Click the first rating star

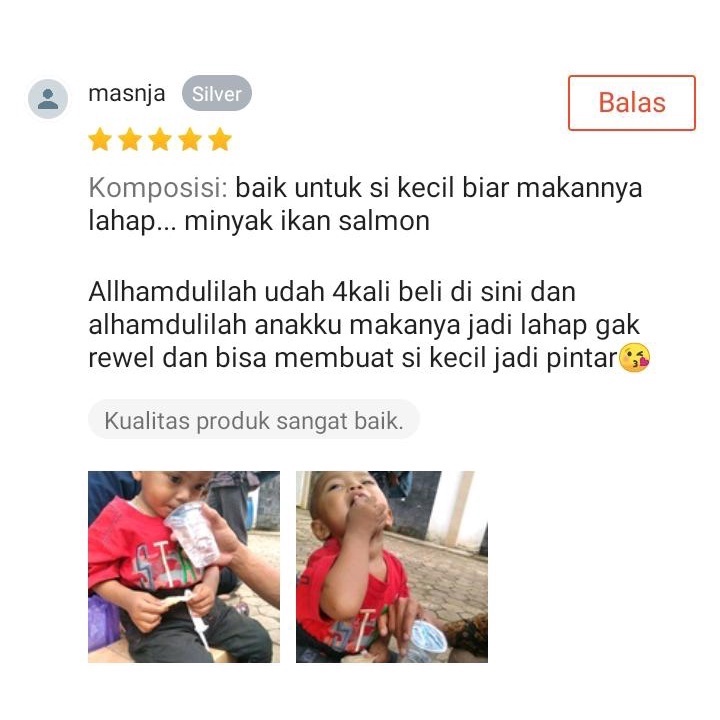(x=100, y=139)
